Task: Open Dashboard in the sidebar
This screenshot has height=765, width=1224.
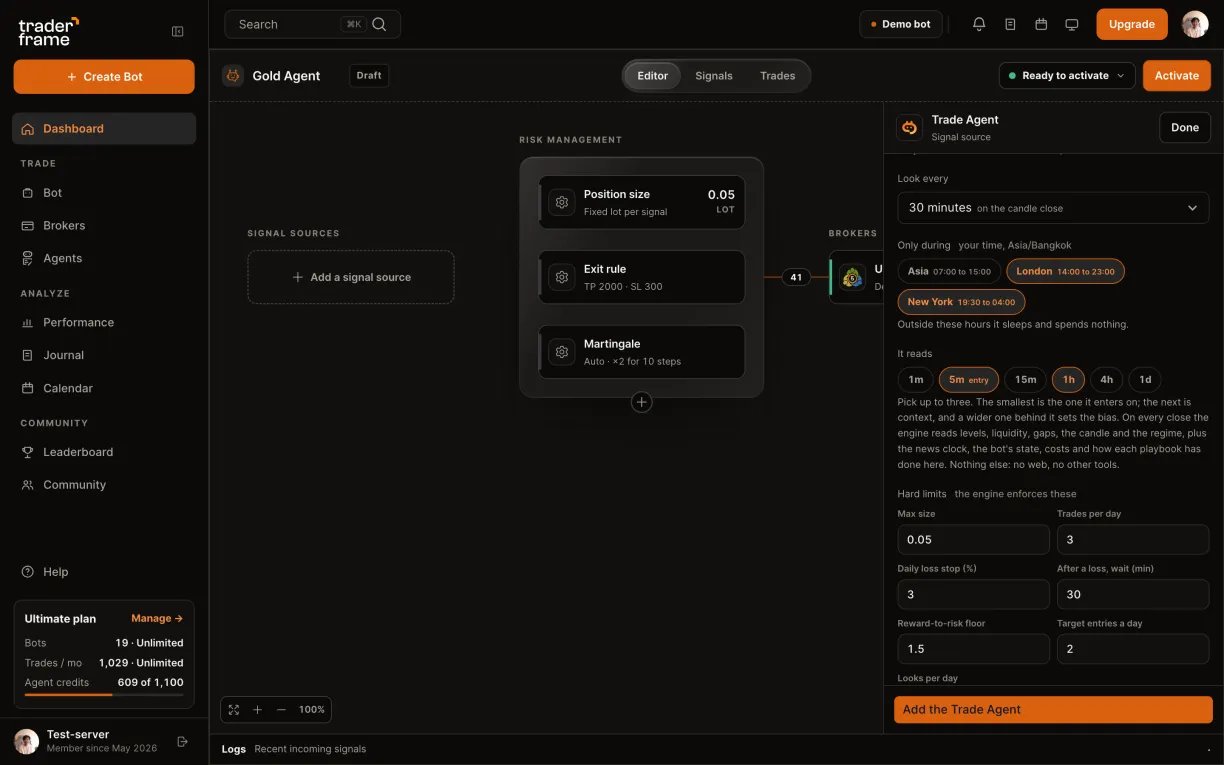Action: tap(104, 128)
